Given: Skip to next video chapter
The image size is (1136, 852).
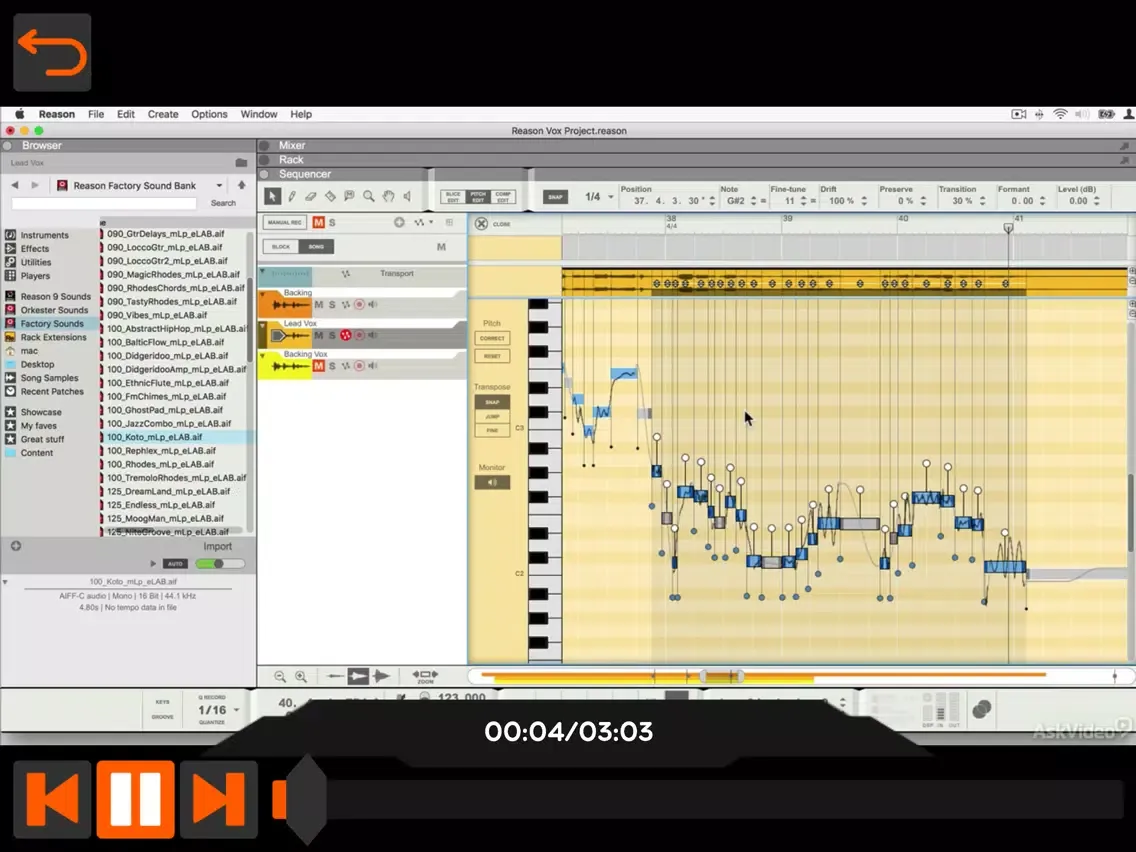Looking at the screenshot, I should [x=218, y=799].
